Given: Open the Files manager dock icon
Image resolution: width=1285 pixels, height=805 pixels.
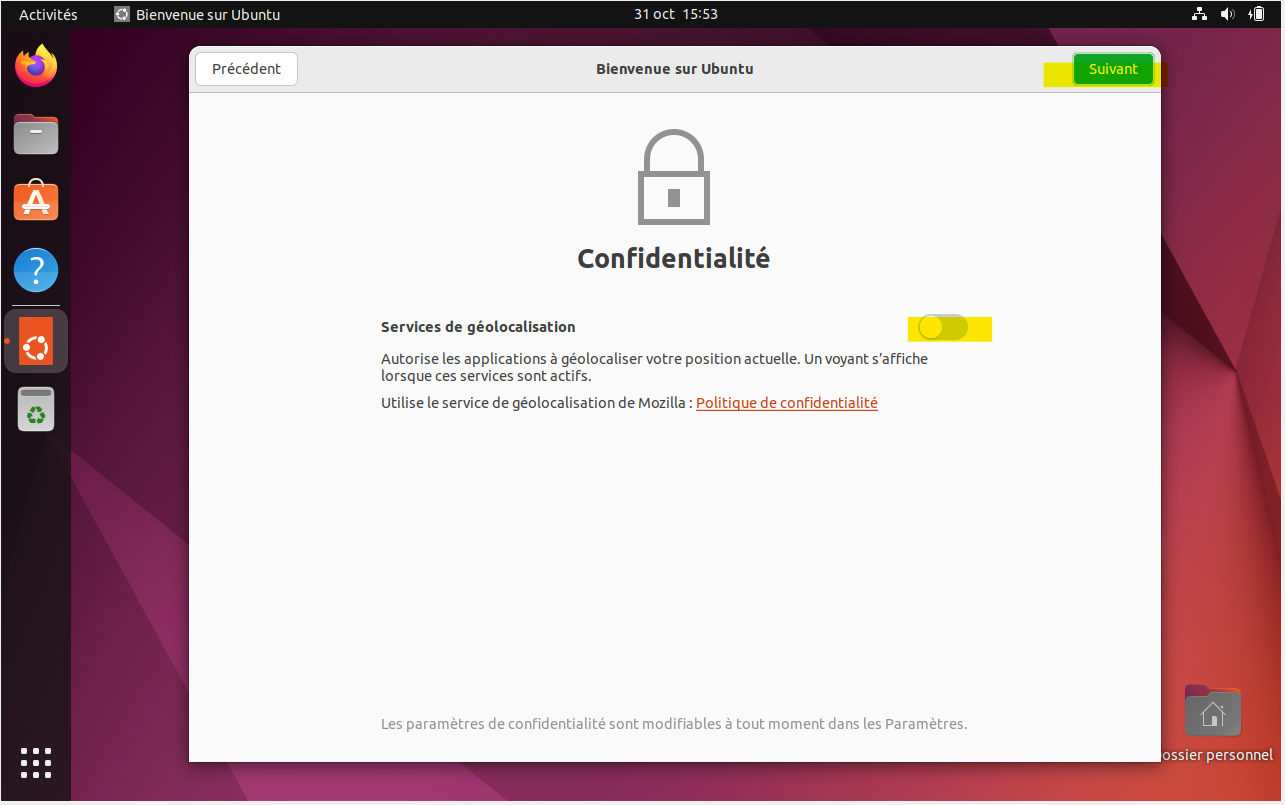Looking at the screenshot, I should point(36,134).
